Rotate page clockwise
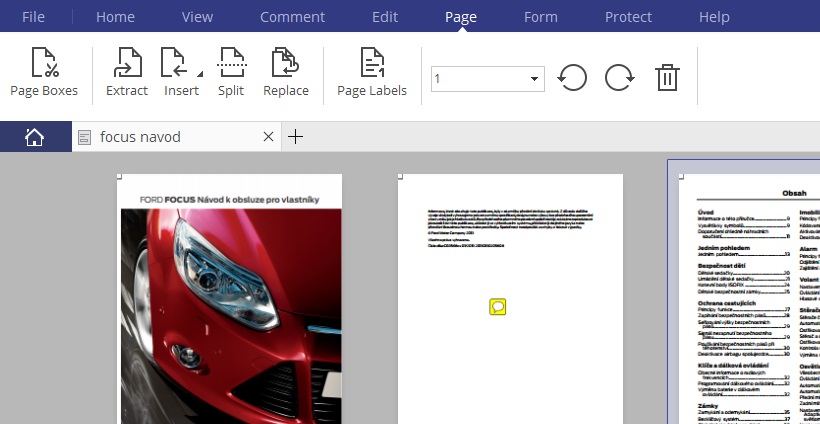The image size is (820, 424). click(x=619, y=77)
